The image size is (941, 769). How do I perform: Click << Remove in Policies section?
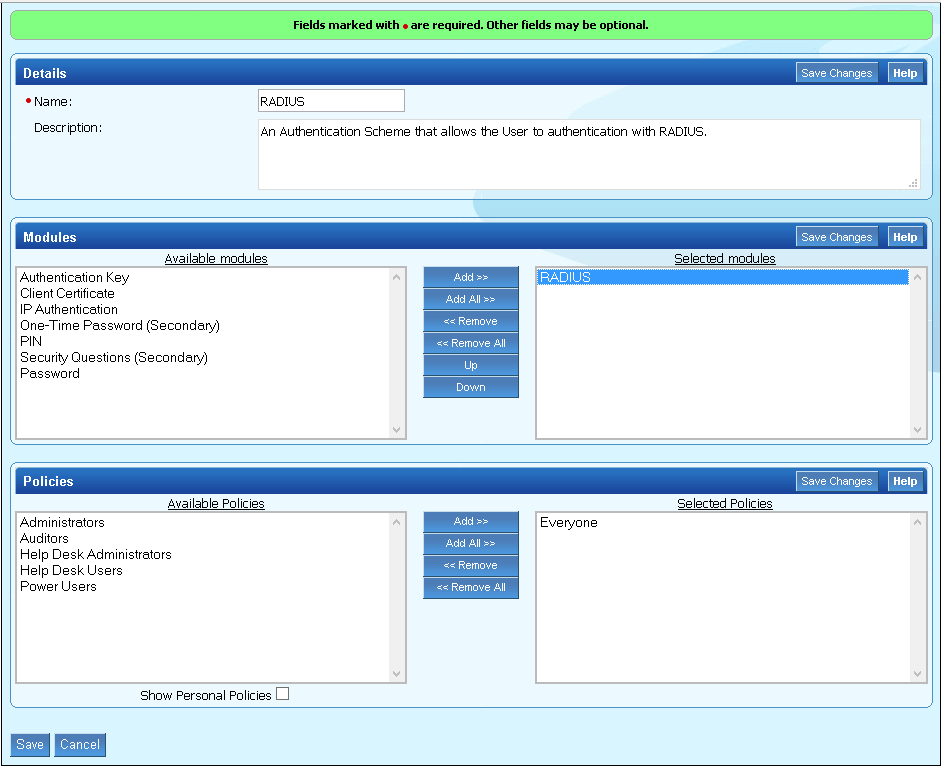470,565
